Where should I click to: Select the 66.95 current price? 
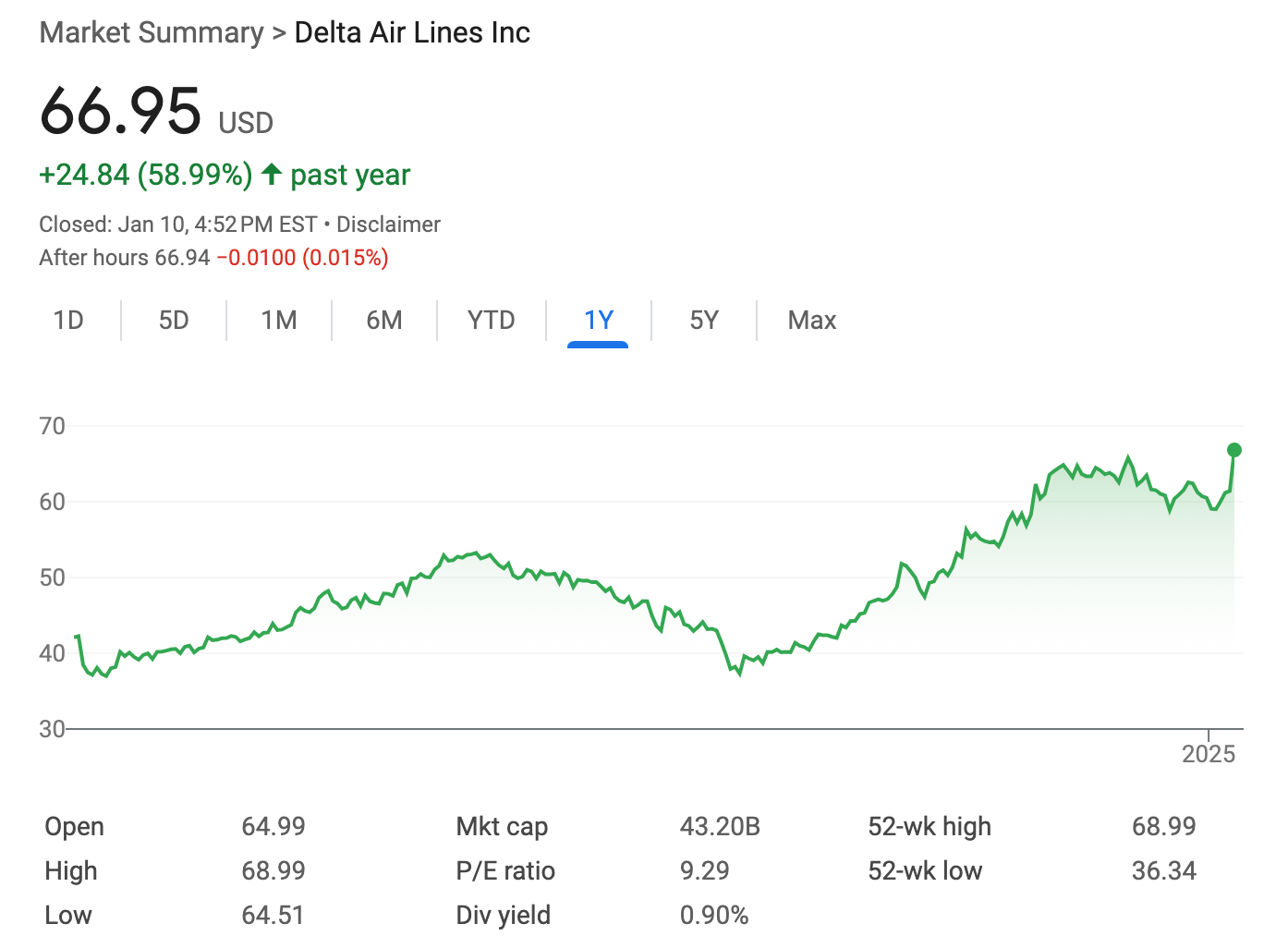coord(120,111)
